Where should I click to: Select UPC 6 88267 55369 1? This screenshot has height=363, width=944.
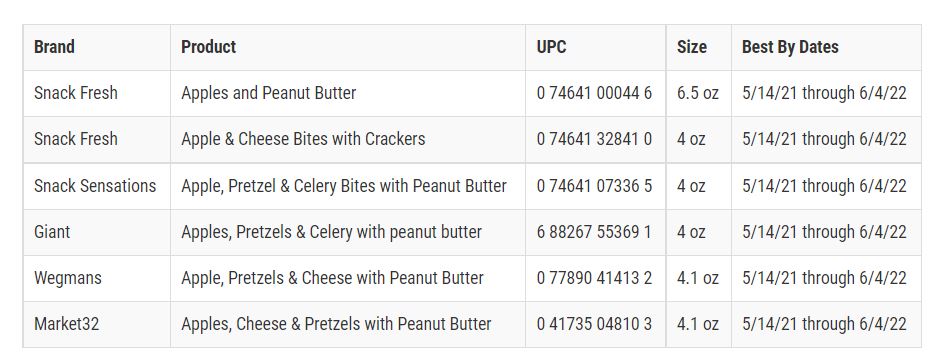595,232
